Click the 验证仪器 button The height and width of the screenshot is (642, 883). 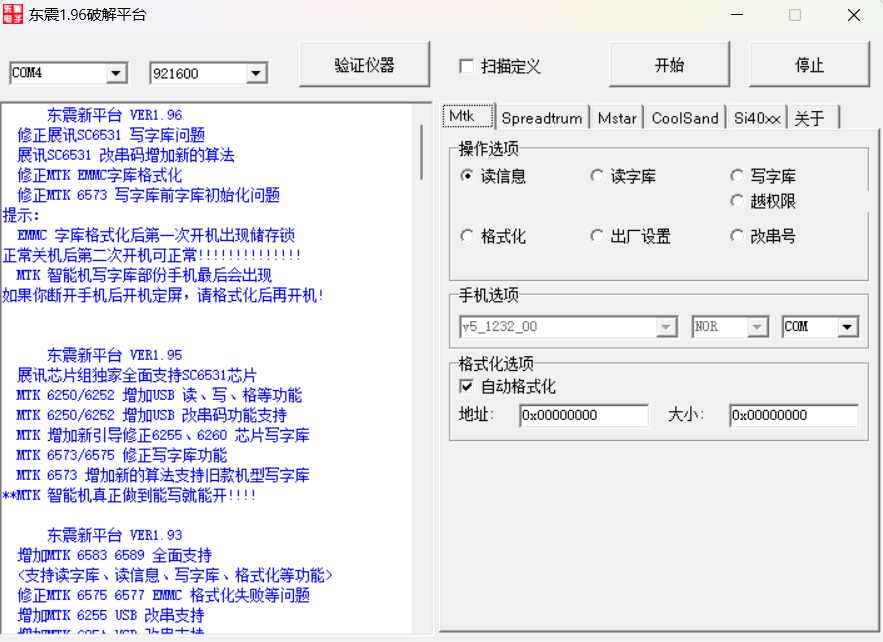[x=364, y=65]
